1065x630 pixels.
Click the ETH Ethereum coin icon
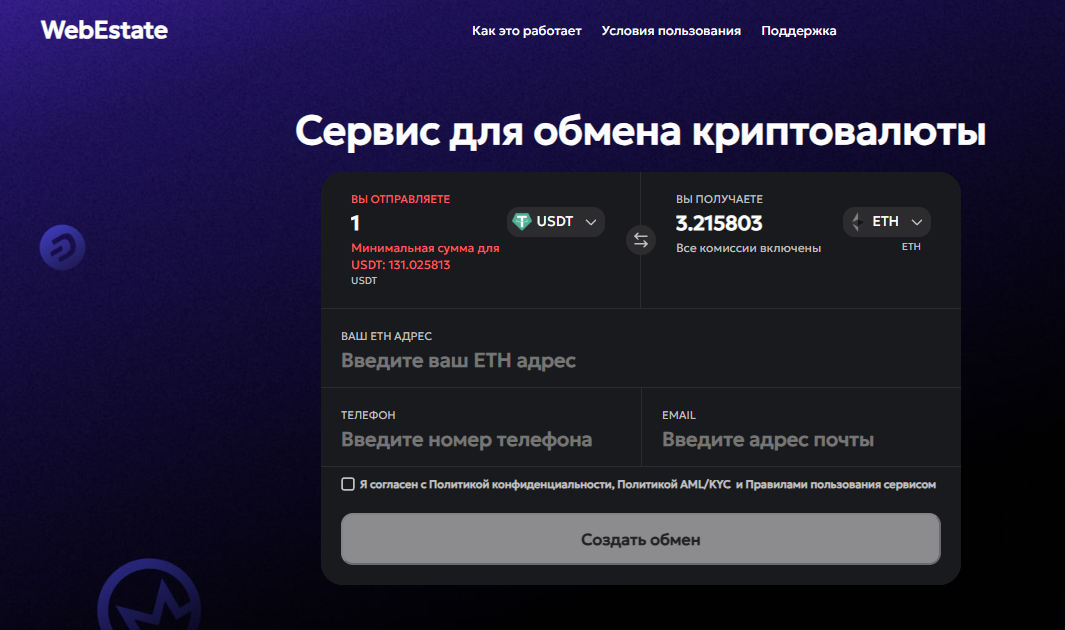[x=858, y=221]
